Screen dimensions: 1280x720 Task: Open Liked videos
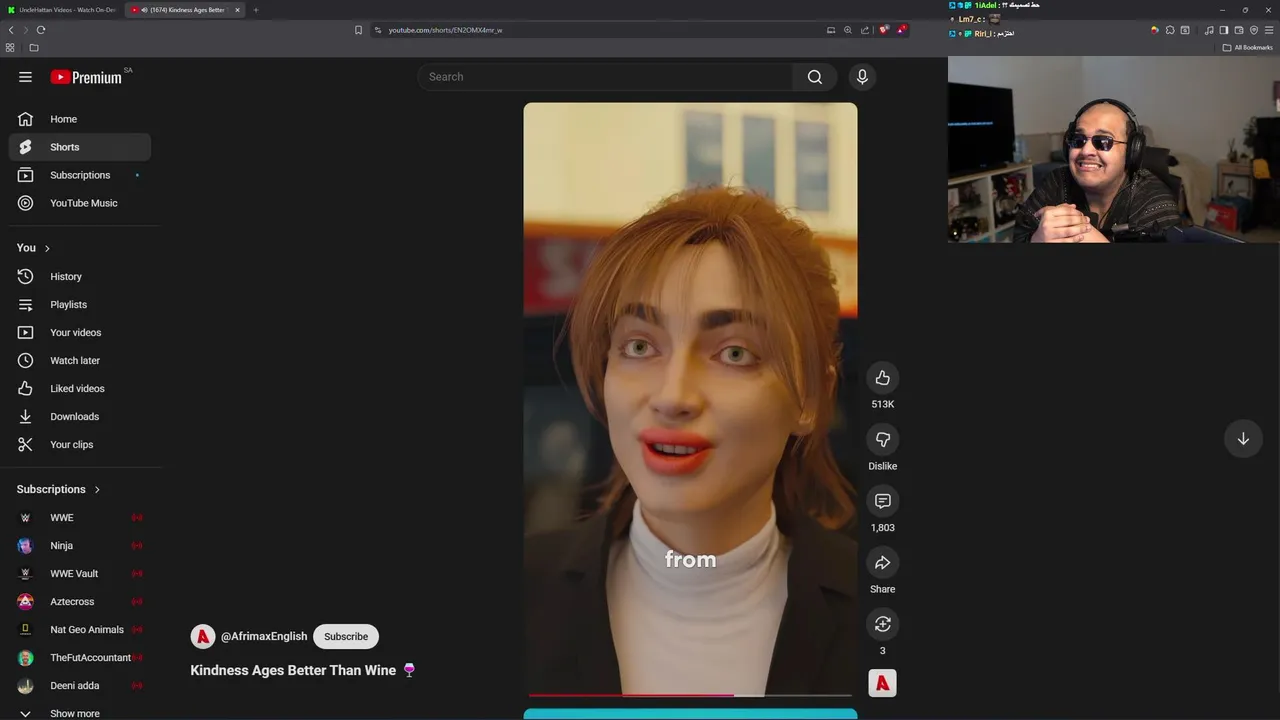click(80, 389)
